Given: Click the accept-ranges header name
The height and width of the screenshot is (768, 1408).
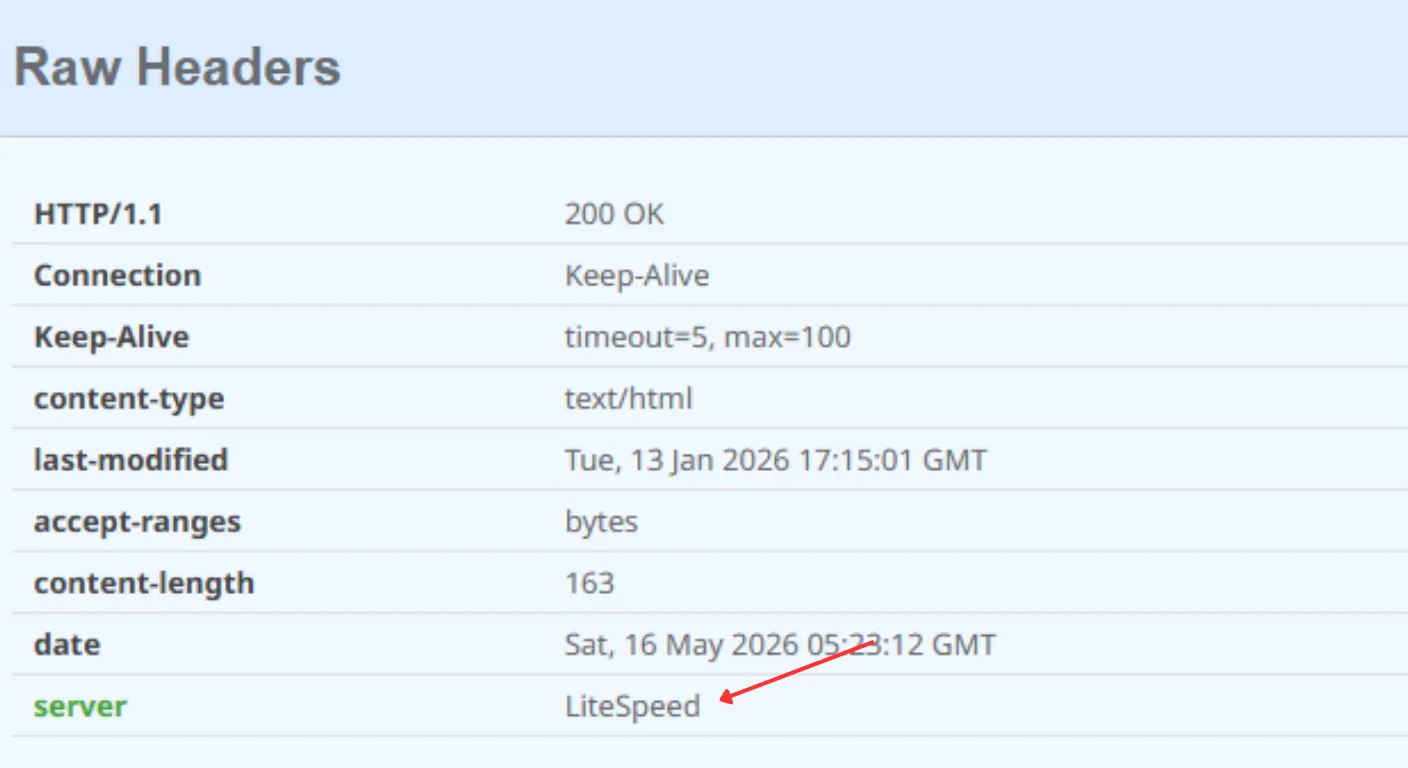Looking at the screenshot, I should (137, 522).
